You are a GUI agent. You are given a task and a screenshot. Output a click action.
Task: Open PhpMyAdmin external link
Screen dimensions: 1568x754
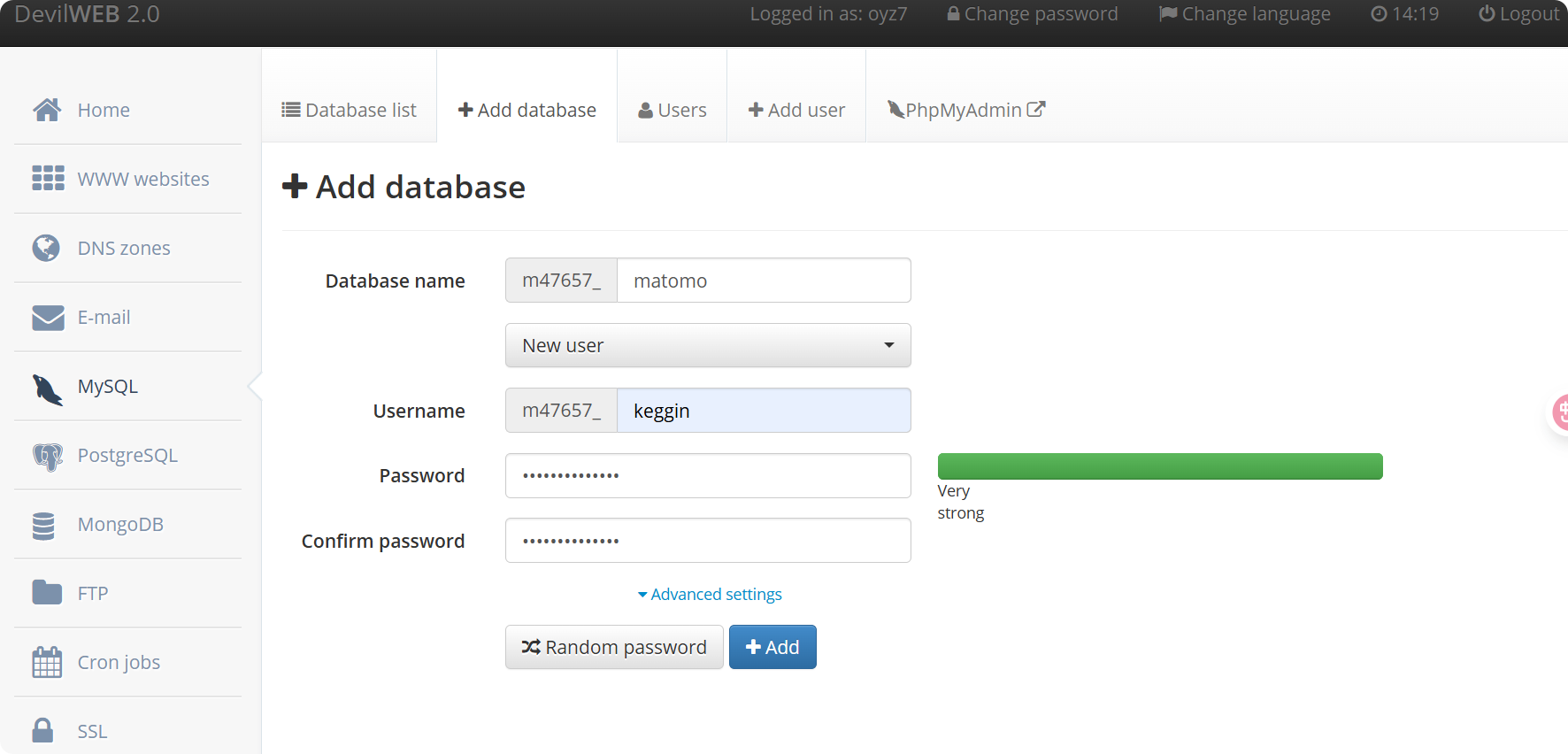pos(965,110)
